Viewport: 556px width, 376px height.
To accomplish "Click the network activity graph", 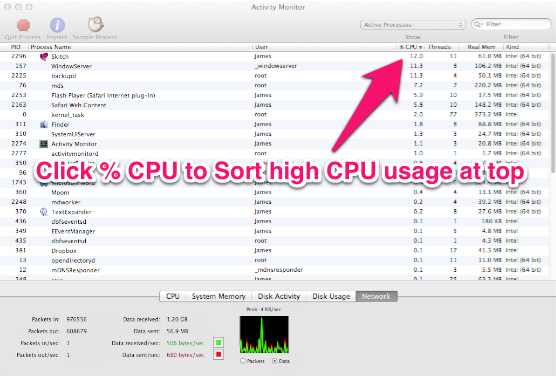I will (264, 334).
